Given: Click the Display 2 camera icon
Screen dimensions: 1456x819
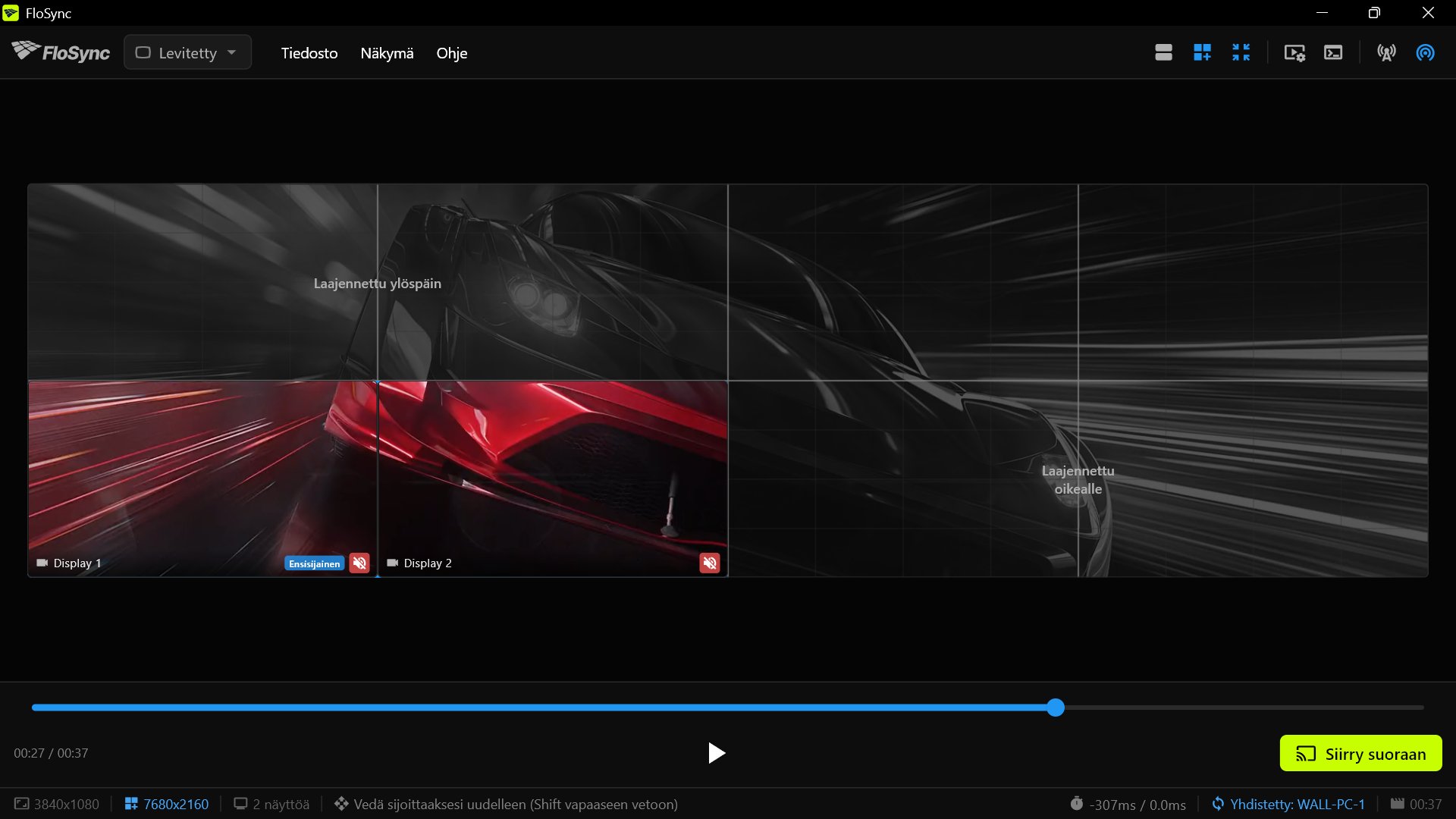Looking at the screenshot, I should tap(393, 563).
